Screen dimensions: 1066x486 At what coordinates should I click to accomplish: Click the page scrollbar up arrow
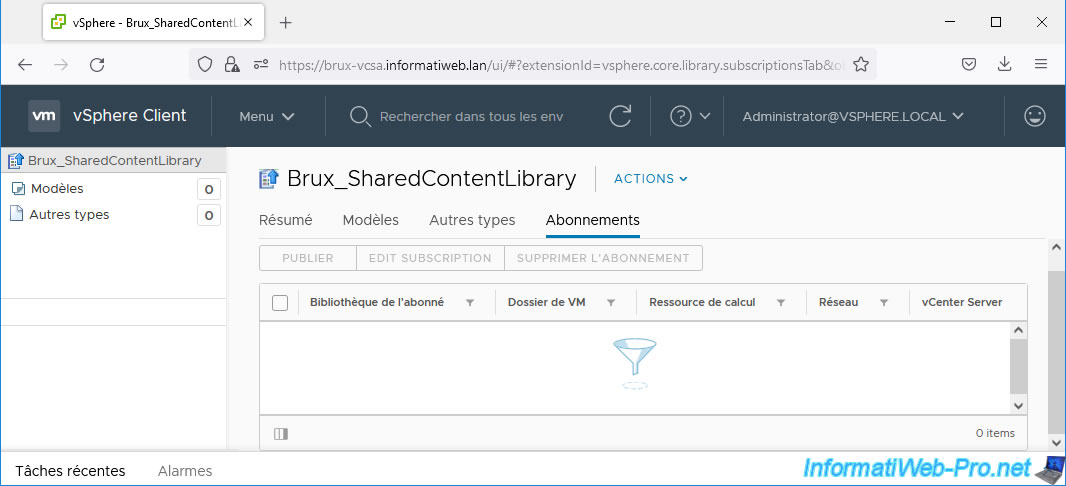coord(1057,247)
